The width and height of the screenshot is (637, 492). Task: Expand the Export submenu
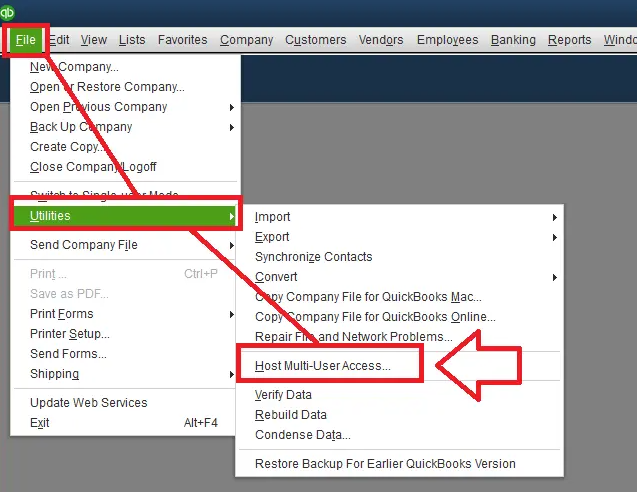[400, 237]
